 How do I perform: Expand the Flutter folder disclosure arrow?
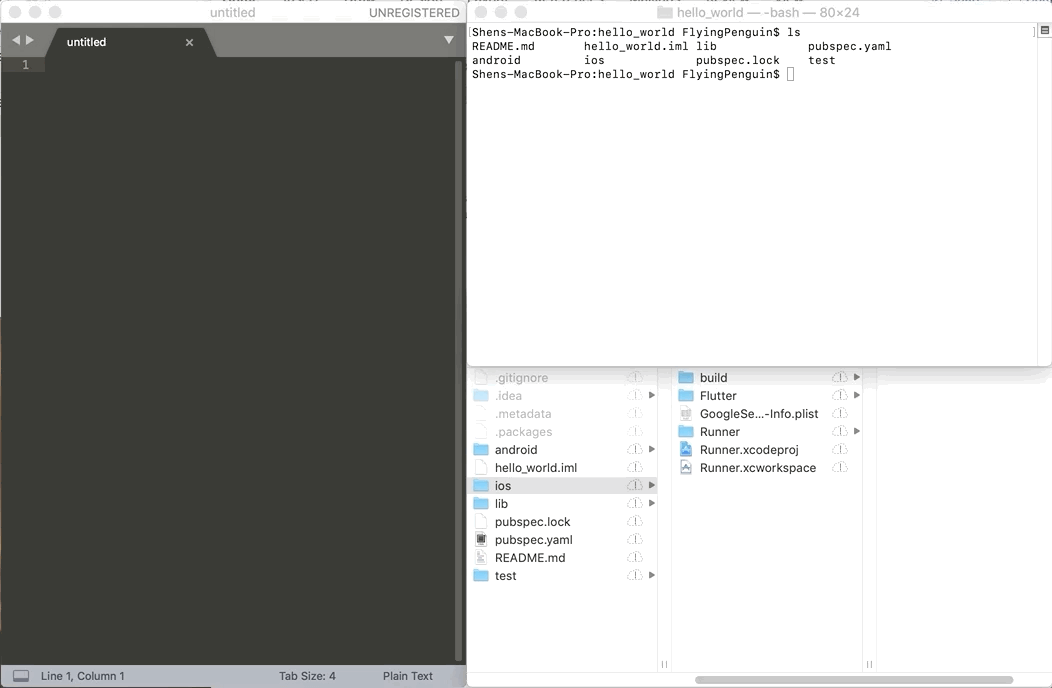click(x=856, y=396)
